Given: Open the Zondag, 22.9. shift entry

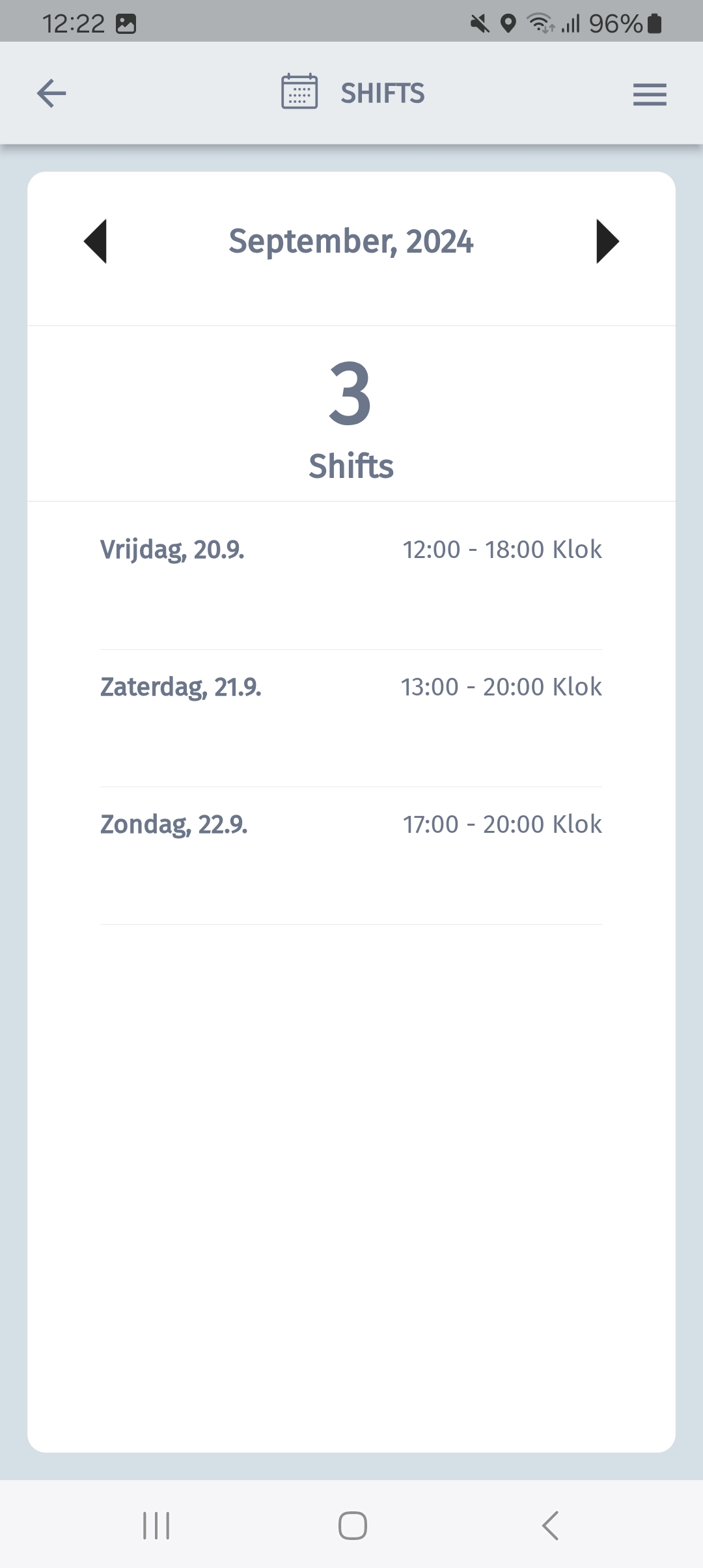Looking at the screenshot, I should pyautogui.click(x=351, y=856).
